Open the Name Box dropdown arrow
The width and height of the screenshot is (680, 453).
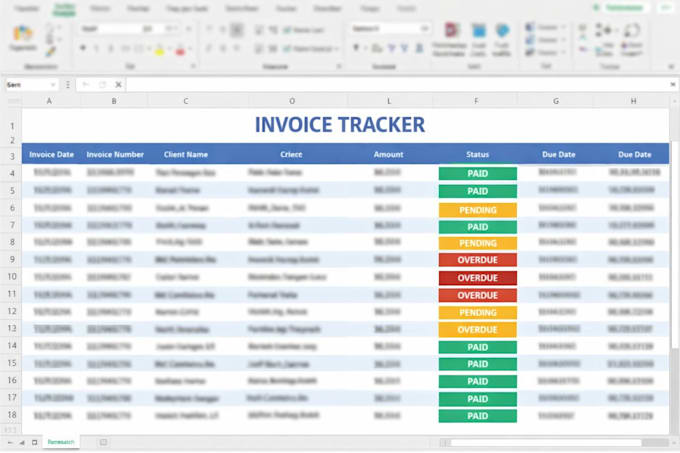pos(52,85)
